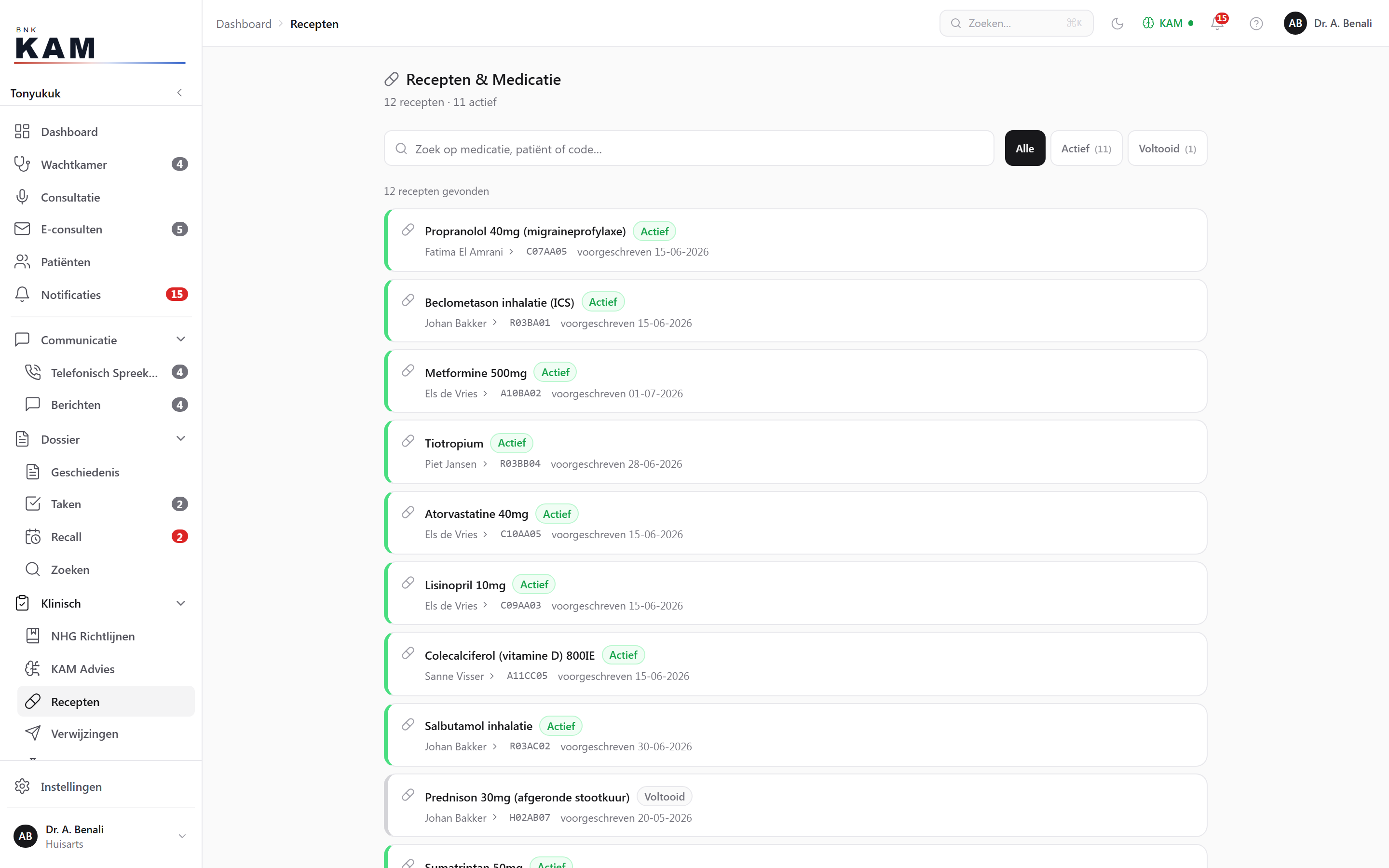
Task: Open notifications bell in top bar
Action: tap(1217, 24)
